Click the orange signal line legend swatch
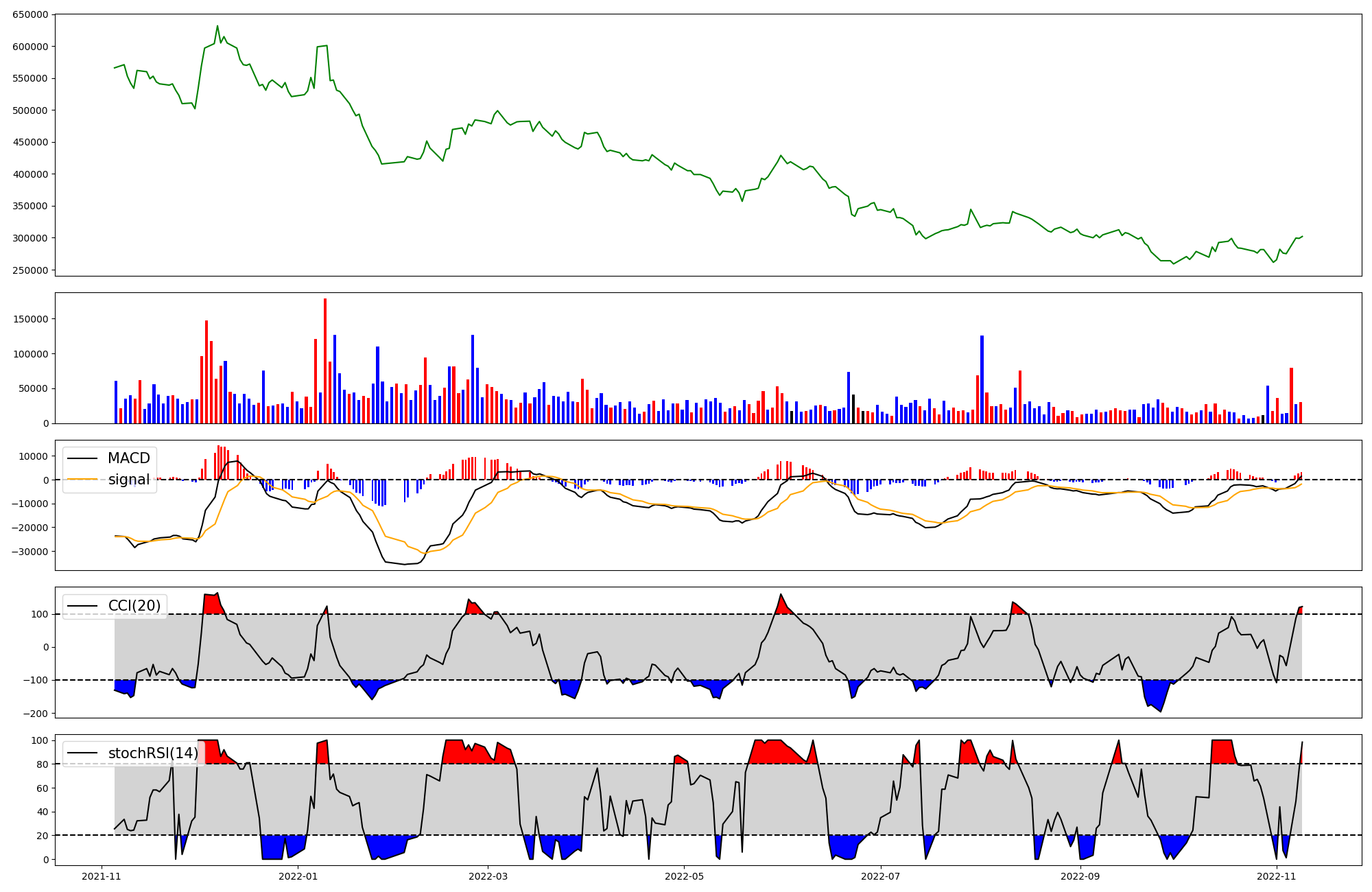 click(82, 480)
